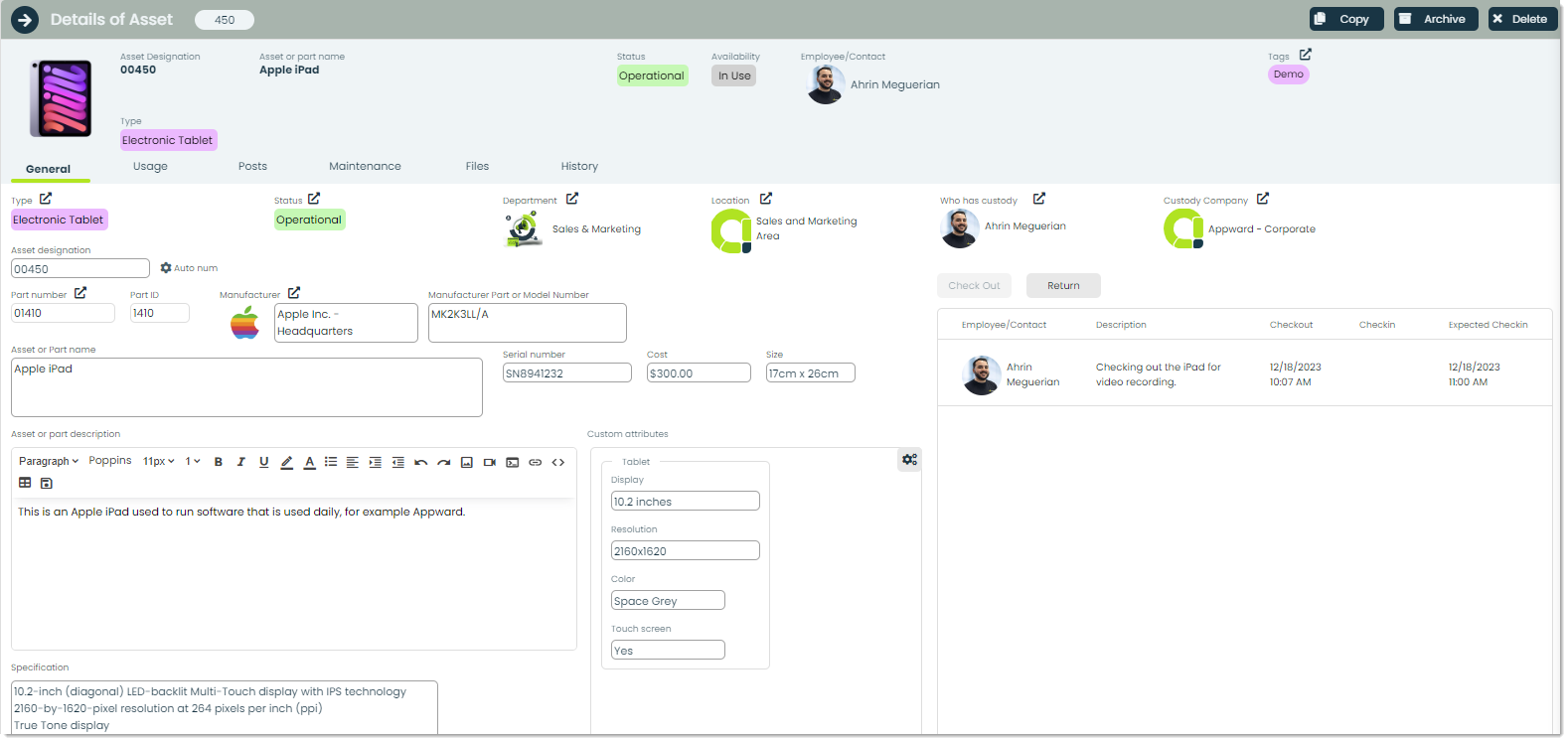Open Custody Company edit link icon
This screenshot has height=742, width=1568.
1263,199
